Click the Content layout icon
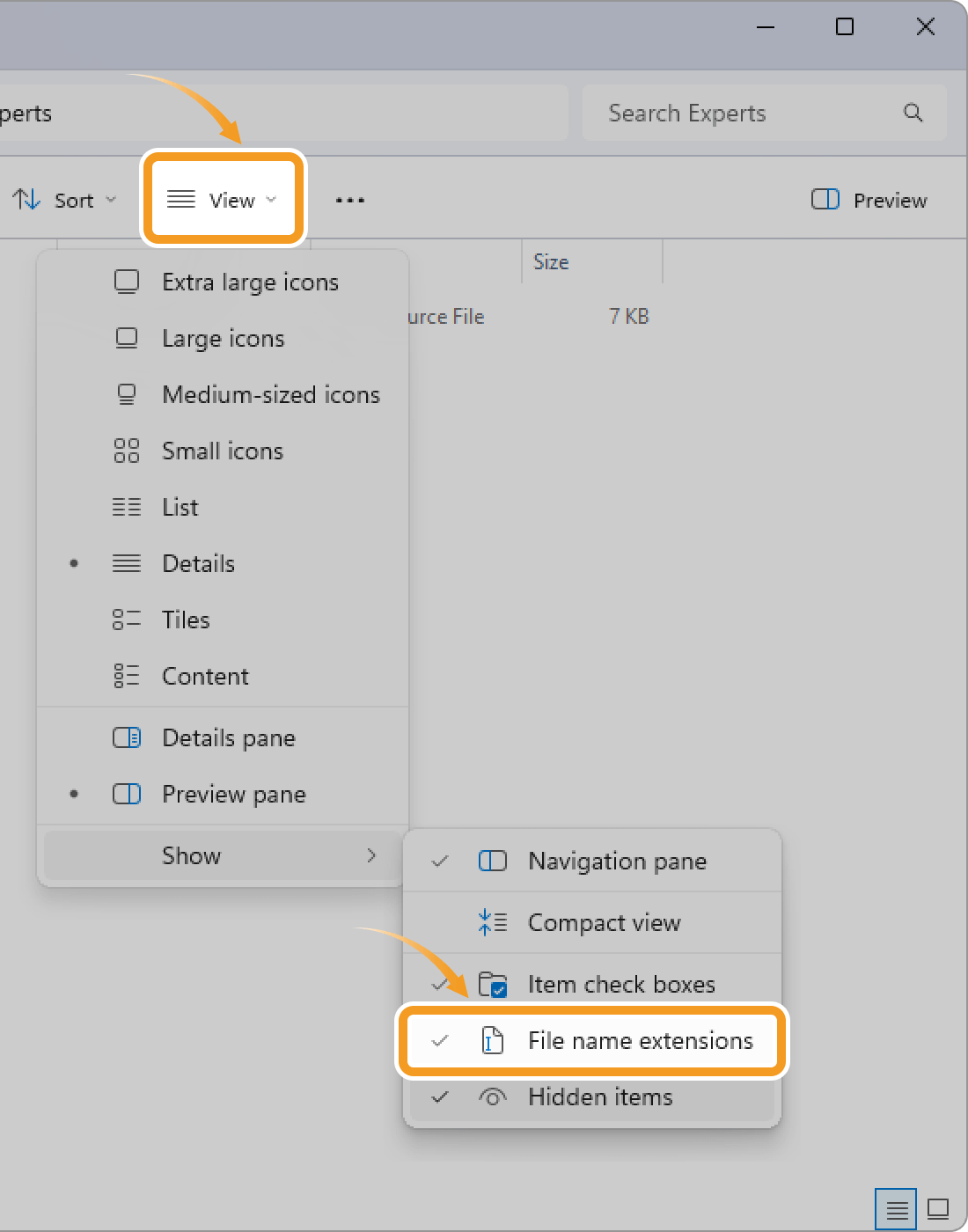The height and width of the screenshot is (1232, 968). coord(127,677)
